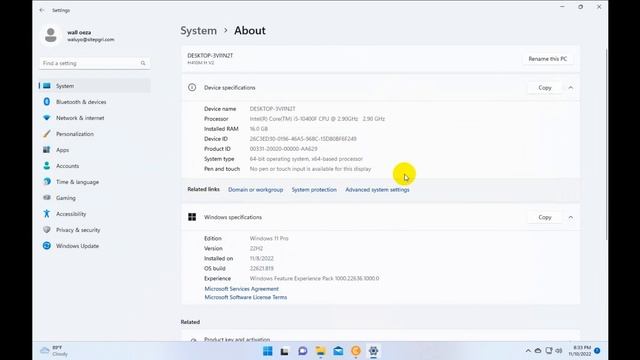The image size is (640, 360).
Task: Select the Installed on date 11/8/2022
Action: [x=262, y=258]
